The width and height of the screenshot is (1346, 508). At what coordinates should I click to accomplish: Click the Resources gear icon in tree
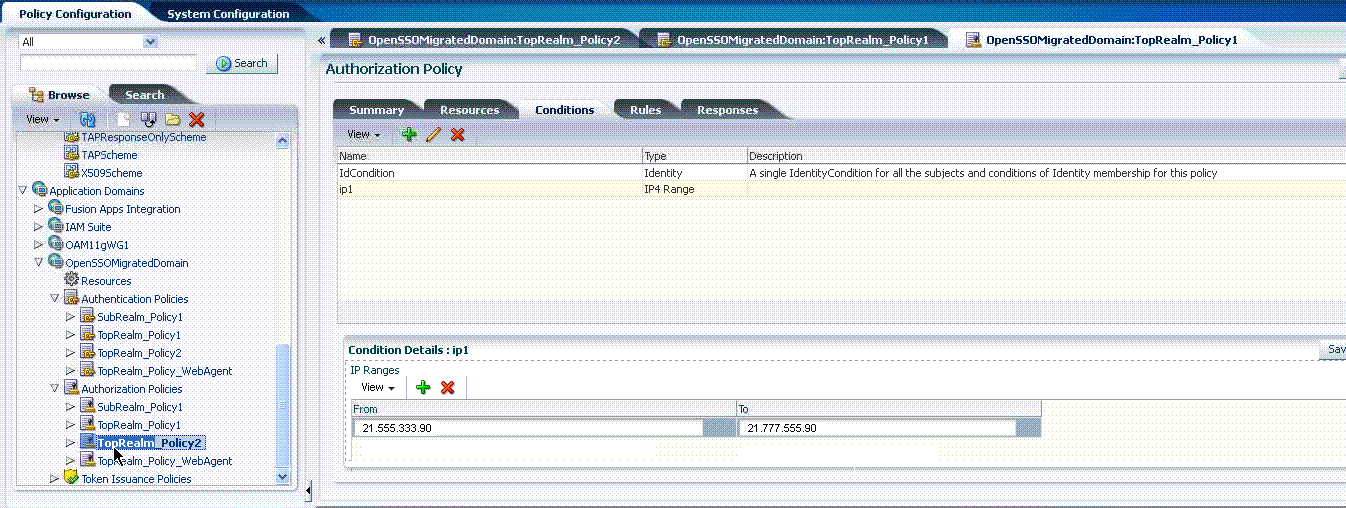click(x=71, y=281)
